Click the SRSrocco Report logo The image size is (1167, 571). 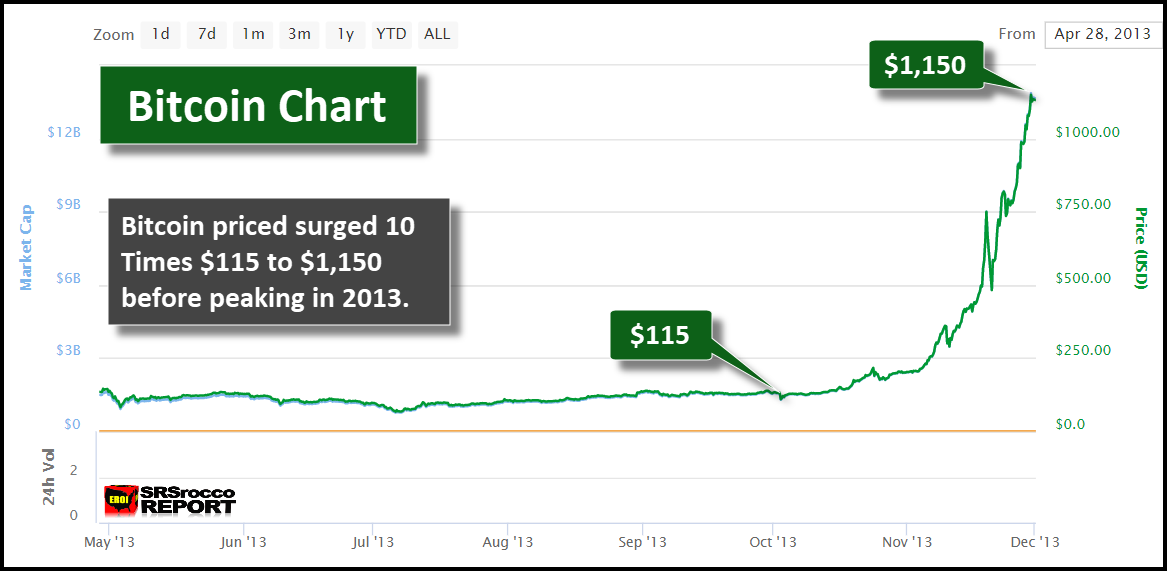[170, 499]
